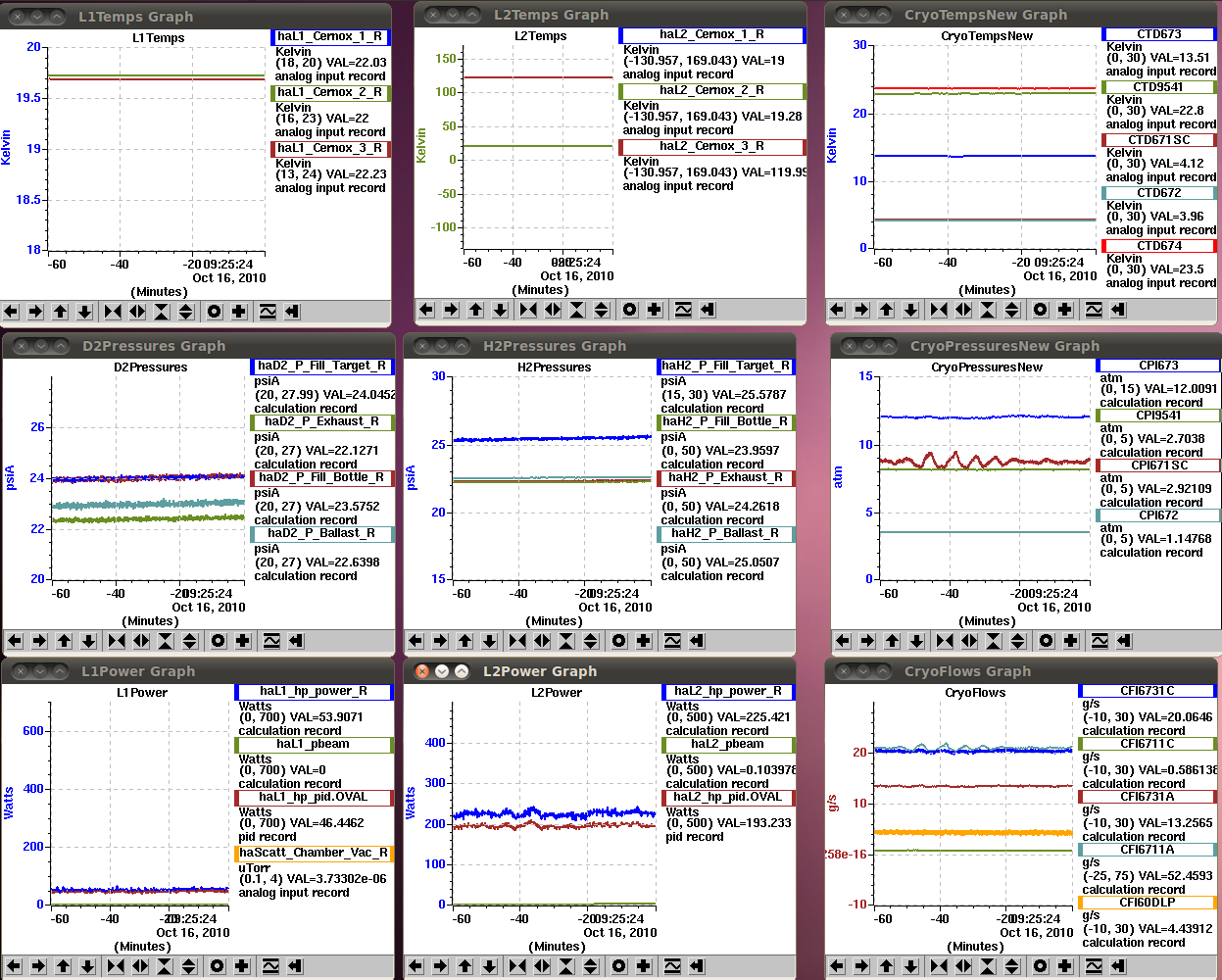Close the L2Power Graph window
The image size is (1222, 980).
point(422,671)
